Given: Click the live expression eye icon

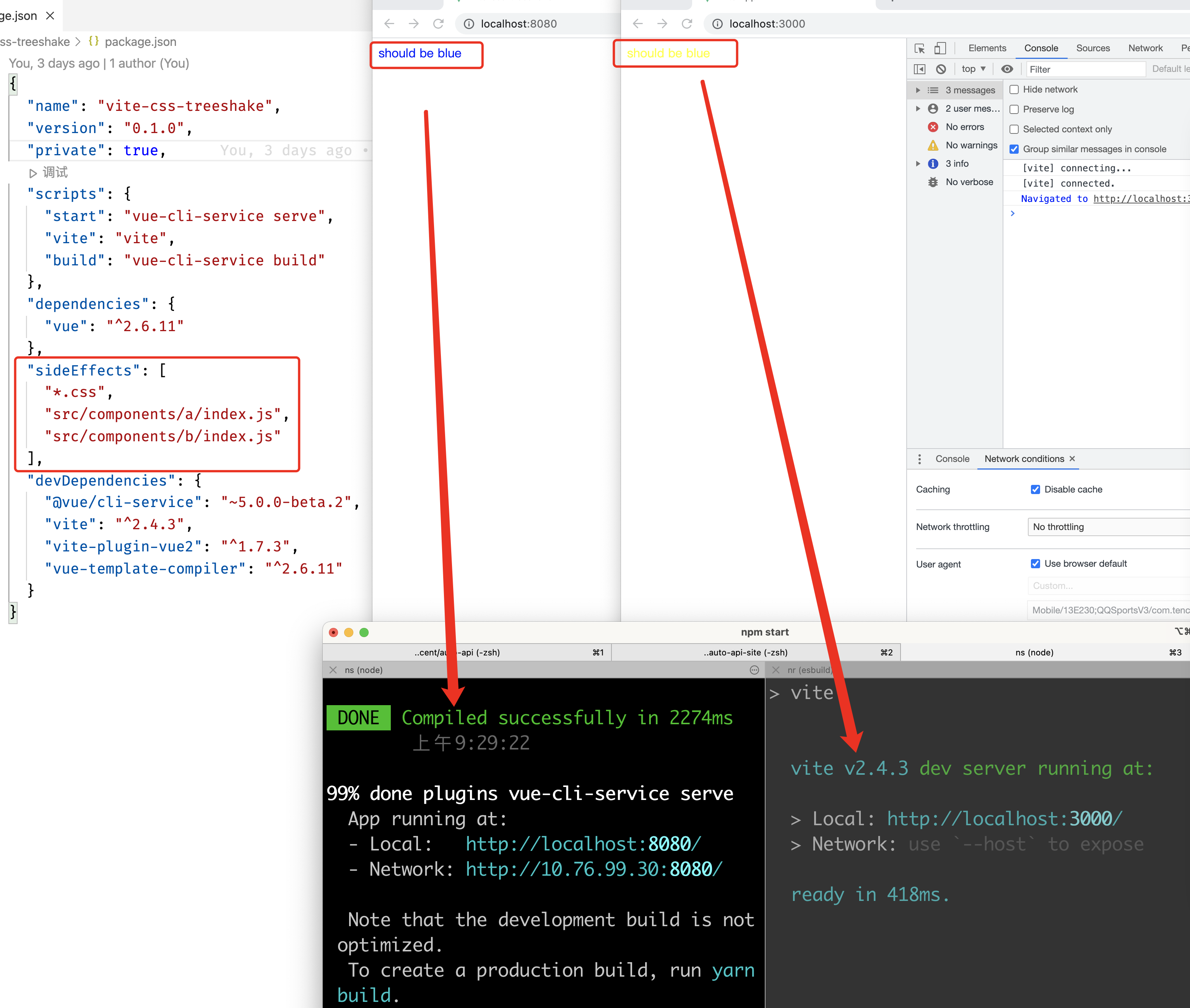Looking at the screenshot, I should [x=1007, y=69].
